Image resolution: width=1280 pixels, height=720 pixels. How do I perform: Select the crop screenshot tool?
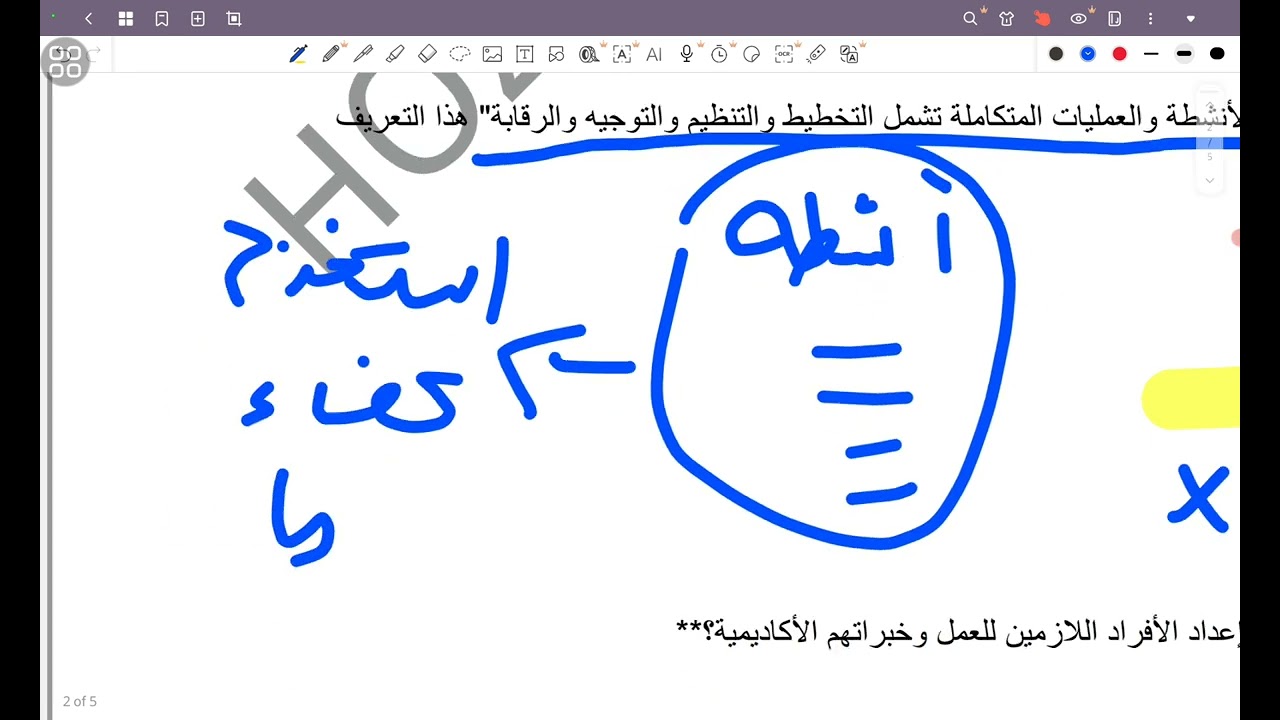[x=234, y=18]
